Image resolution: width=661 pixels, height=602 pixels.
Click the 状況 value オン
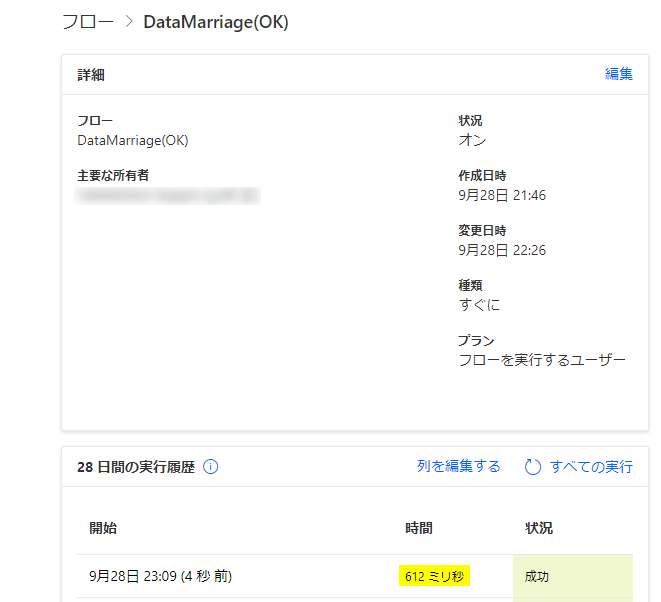point(472,140)
